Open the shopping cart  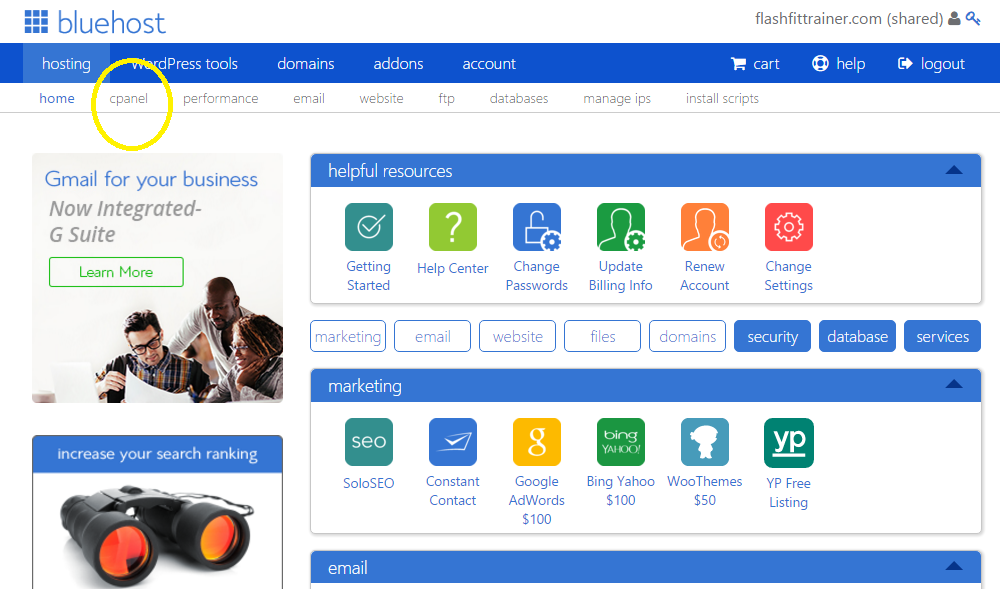point(755,64)
